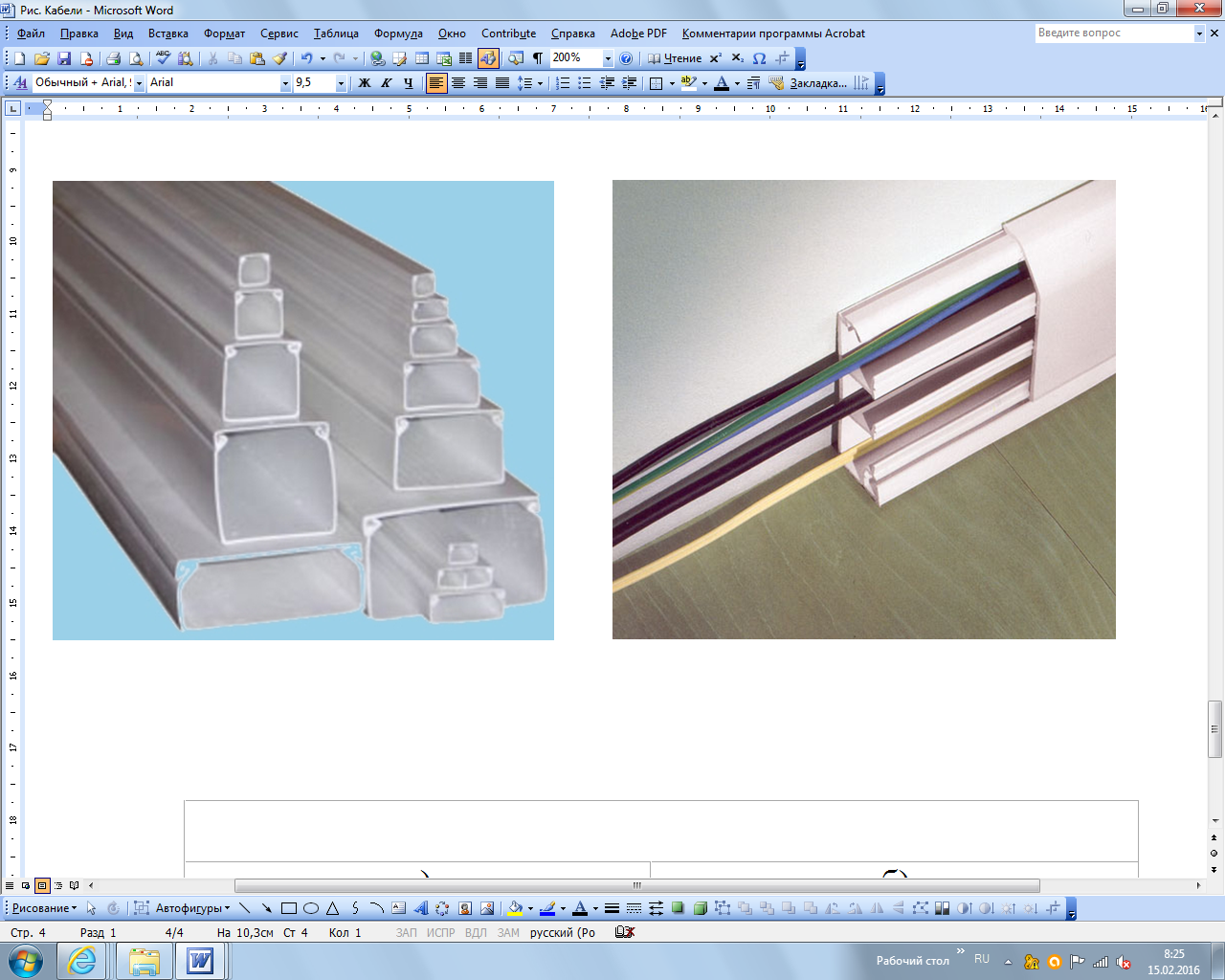1225x980 pixels.
Task: Open the Файл menu
Action: click(x=31, y=33)
